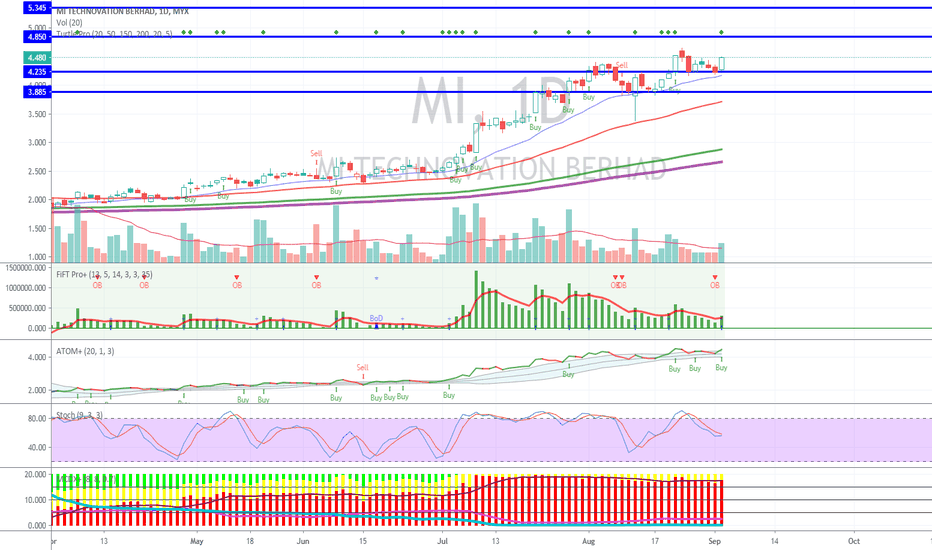Select the 4.235 blue price label
Screen dimensions: 932x550
tap(37, 72)
